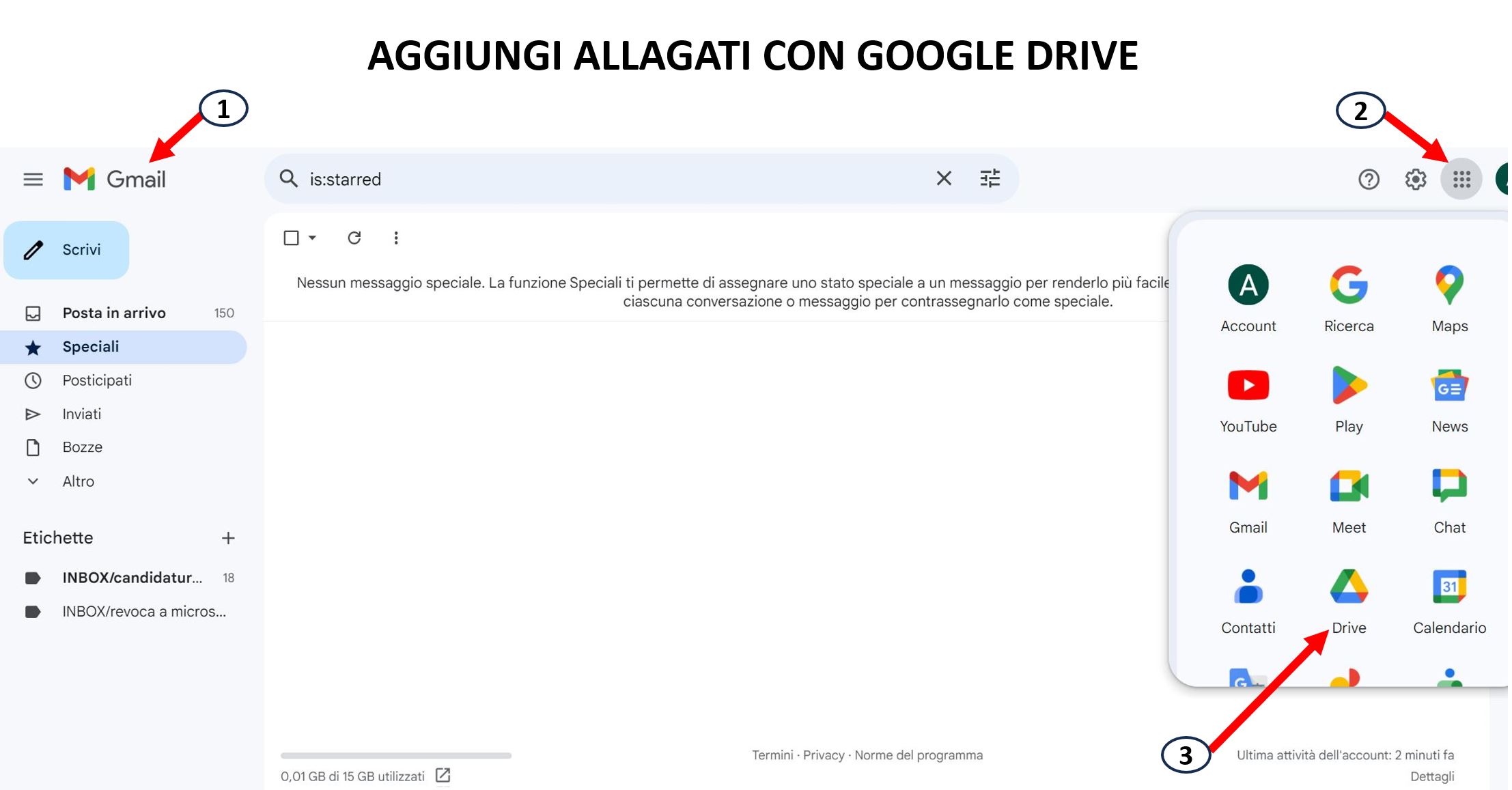The width and height of the screenshot is (1512, 790).
Task: Open the INBOX/candidatur... label
Action: (x=123, y=578)
